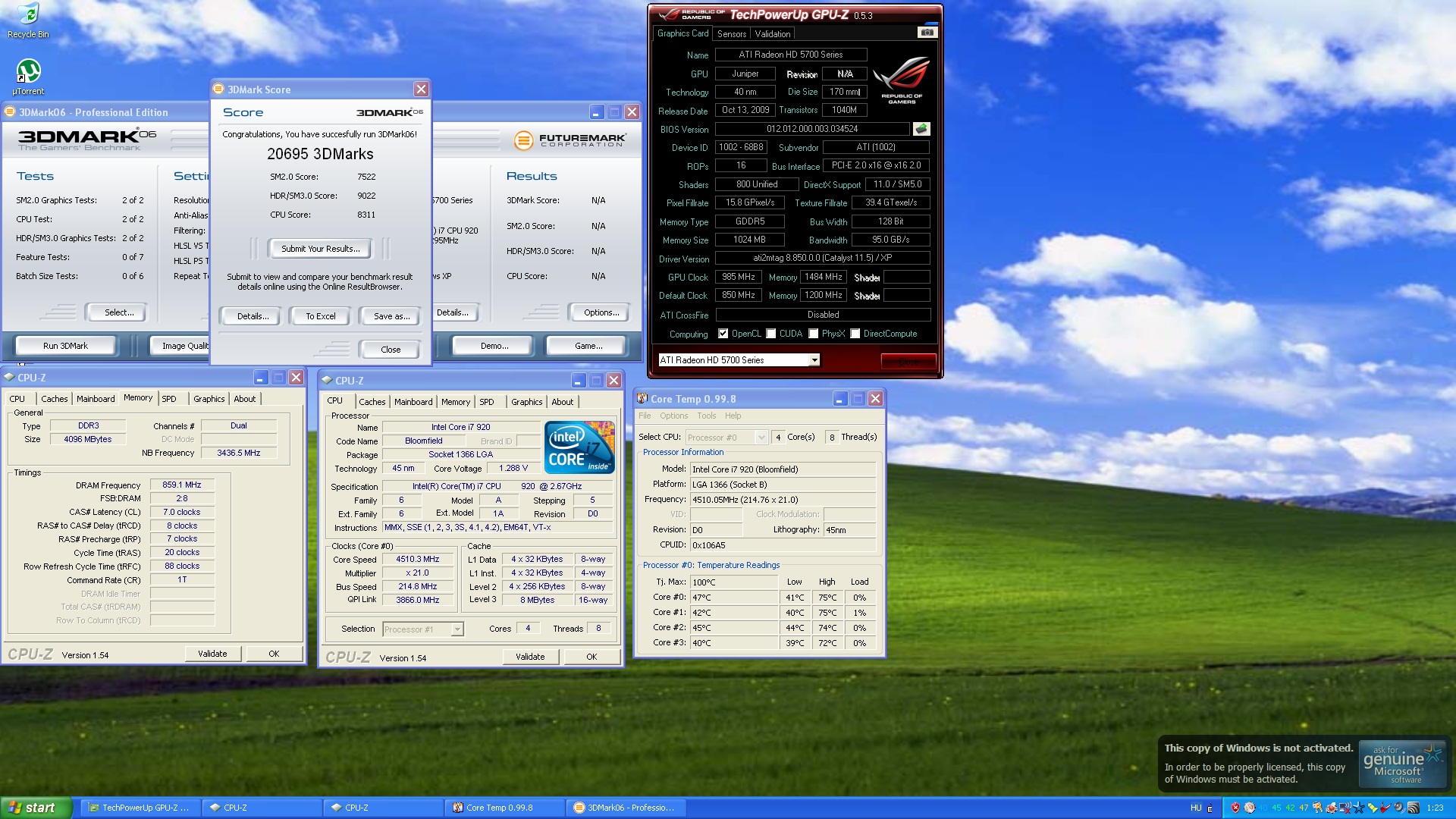The height and width of the screenshot is (819, 1456).
Task: Click the Core Temp Frequency field
Action: pos(783,500)
